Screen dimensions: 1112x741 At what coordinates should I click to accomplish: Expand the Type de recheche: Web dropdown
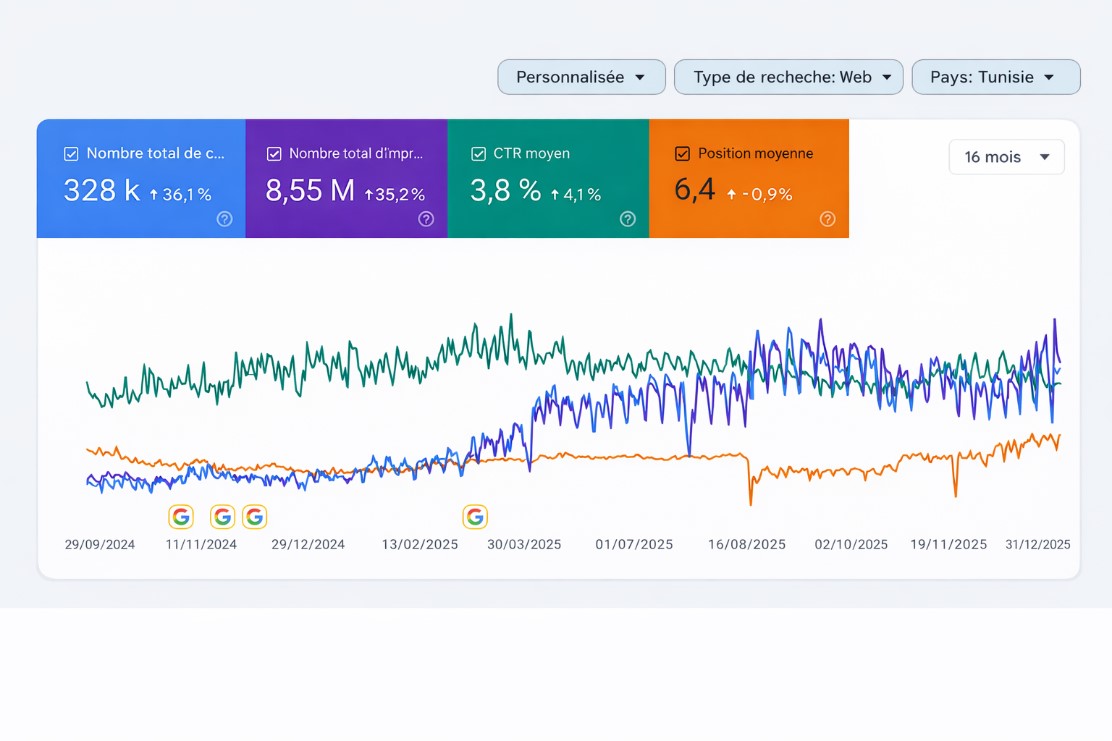(x=788, y=76)
